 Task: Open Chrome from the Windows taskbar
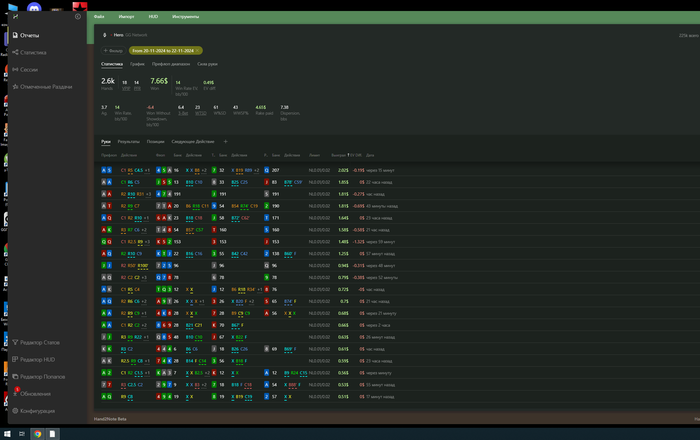click(37, 433)
